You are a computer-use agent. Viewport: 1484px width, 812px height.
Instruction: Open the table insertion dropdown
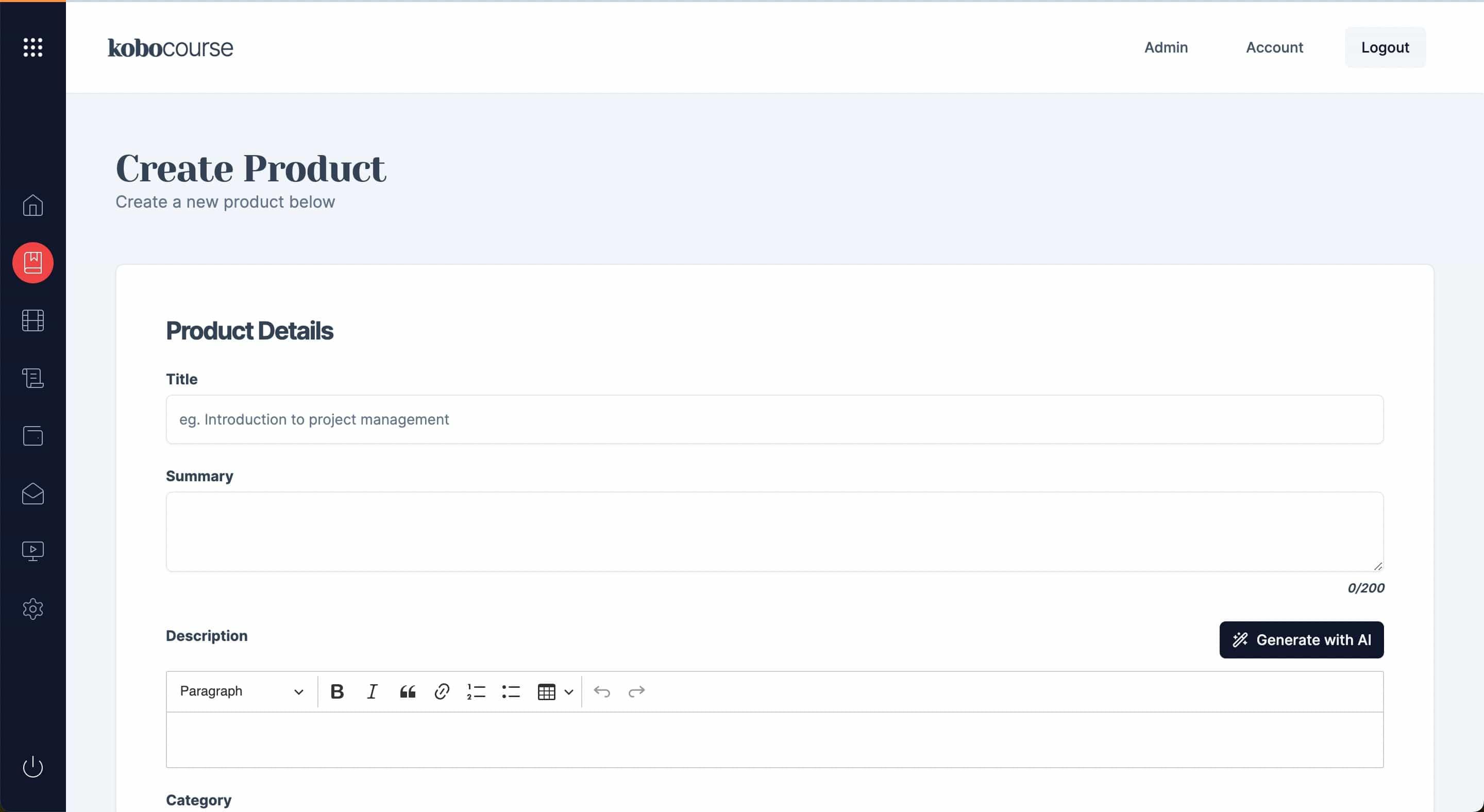566,691
